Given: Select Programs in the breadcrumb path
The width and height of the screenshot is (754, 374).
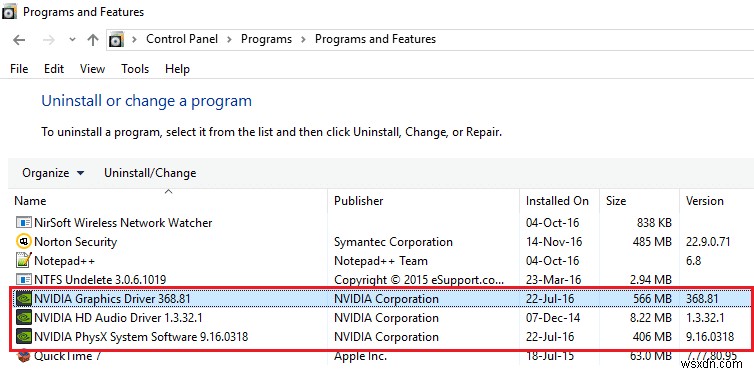Looking at the screenshot, I should 266,39.
